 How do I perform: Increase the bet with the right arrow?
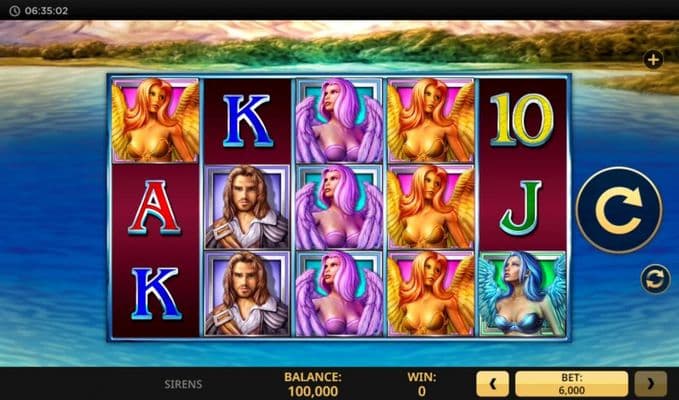point(650,384)
